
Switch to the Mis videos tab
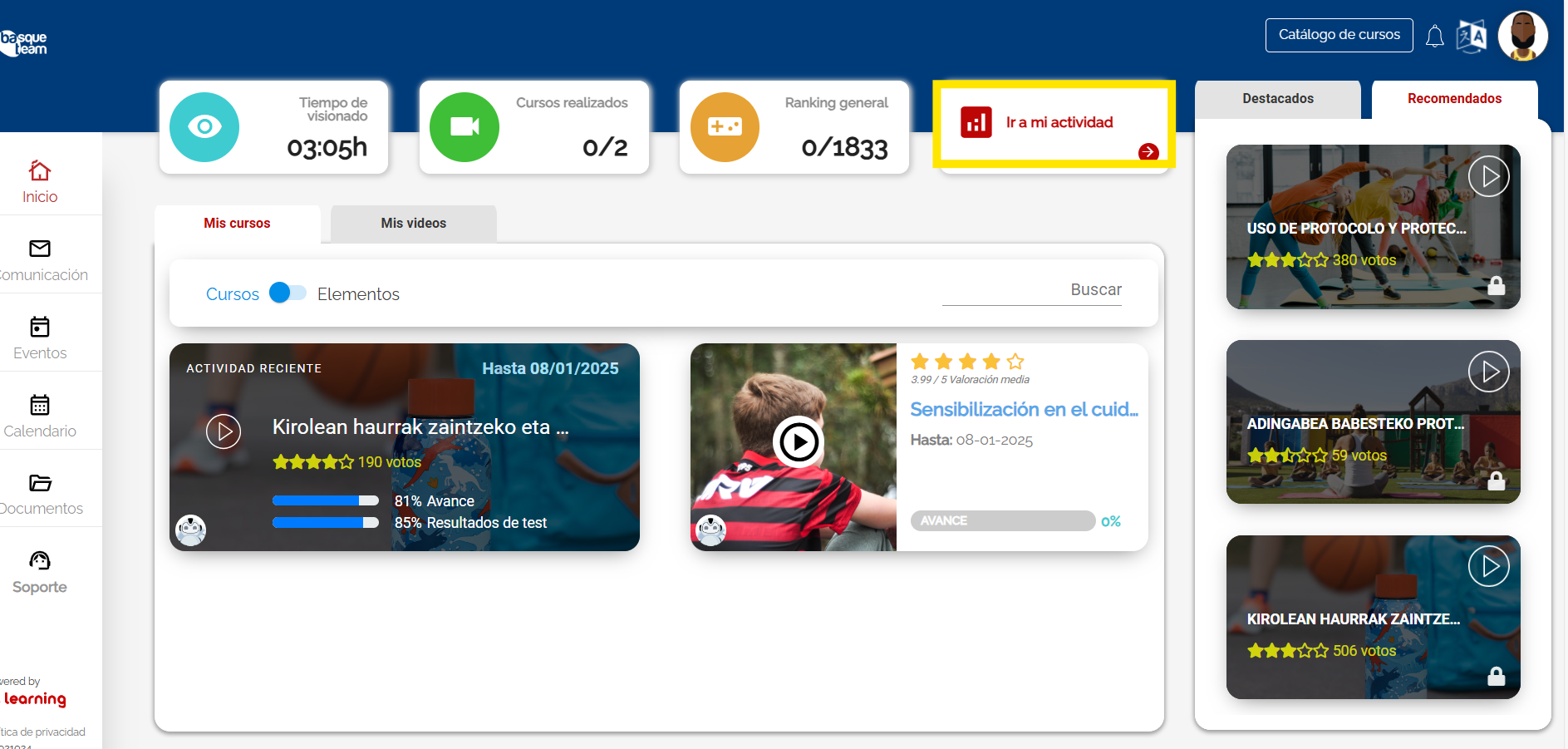click(x=413, y=224)
